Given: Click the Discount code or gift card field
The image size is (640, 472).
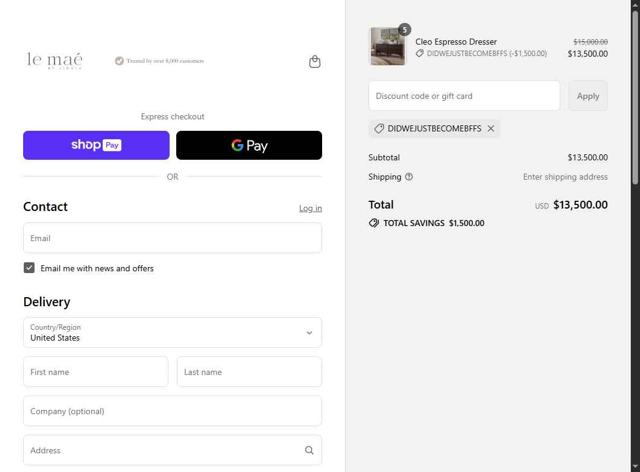Looking at the screenshot, I should [x=464, y=96].
